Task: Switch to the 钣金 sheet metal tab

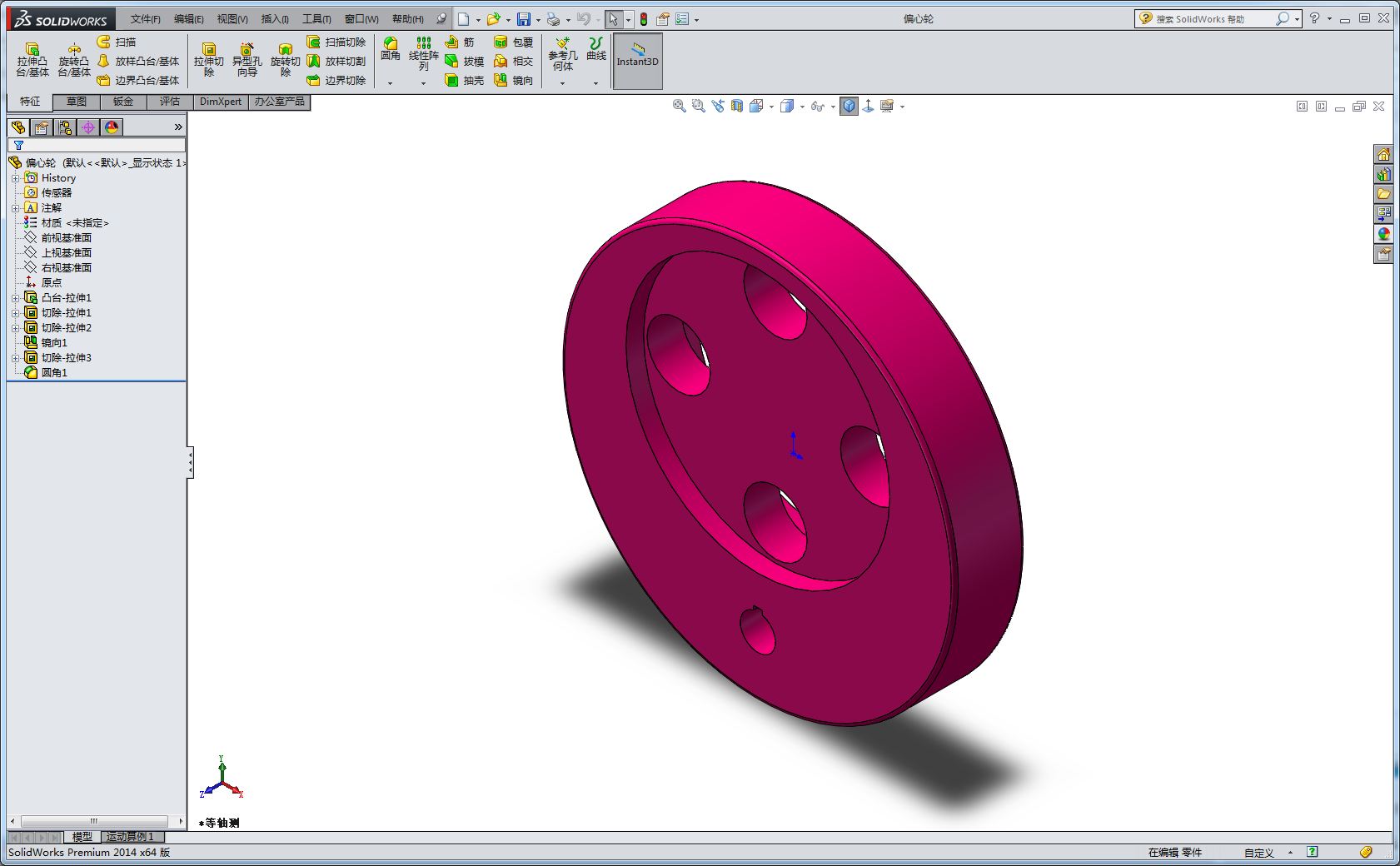Action: pyautogui.click(x=123, y=102)
